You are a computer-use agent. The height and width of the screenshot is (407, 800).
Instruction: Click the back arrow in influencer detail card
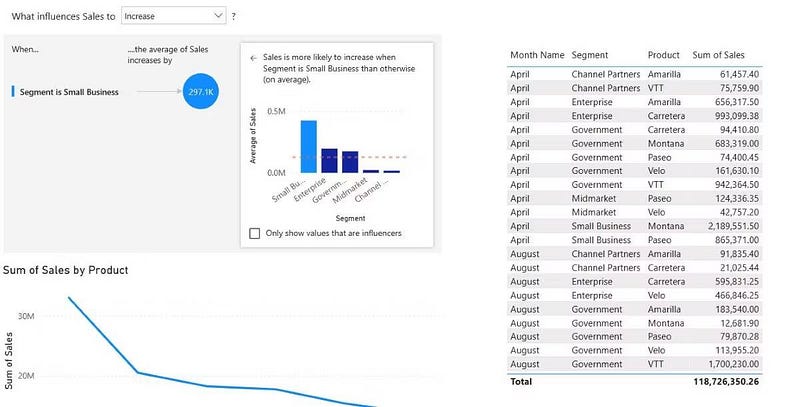(253, 58)
